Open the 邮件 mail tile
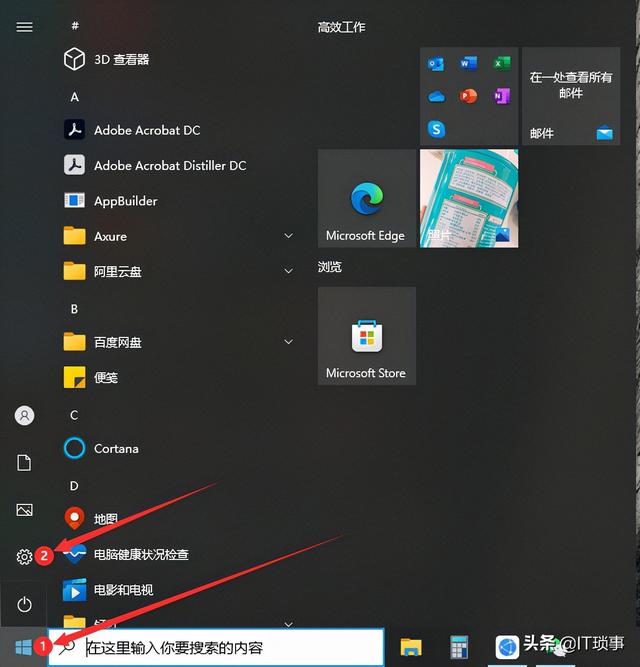Image resolution: width=640 pixels, height=667 pixels. tap(571, 96)
